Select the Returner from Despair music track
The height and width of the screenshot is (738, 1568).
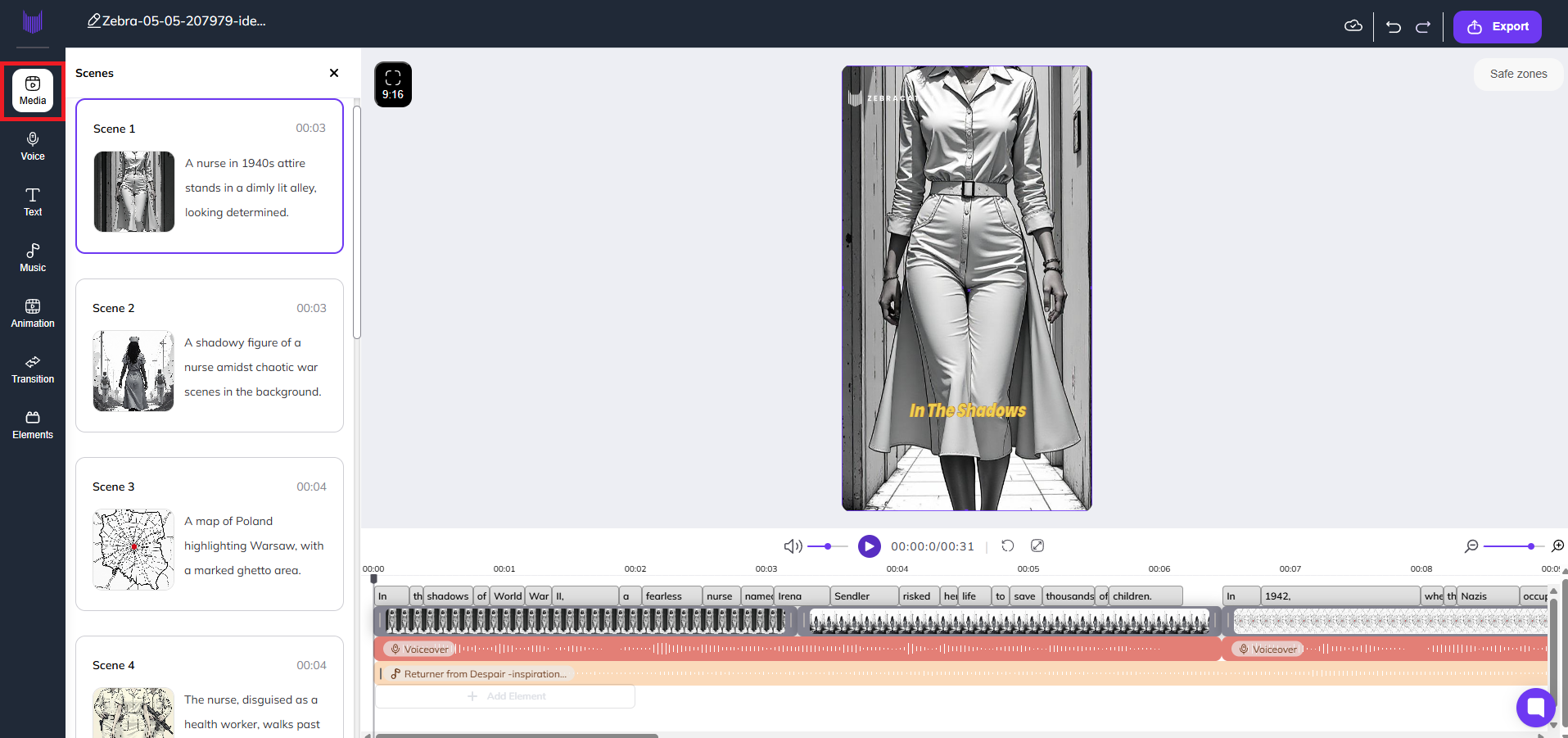pos(961,674)
